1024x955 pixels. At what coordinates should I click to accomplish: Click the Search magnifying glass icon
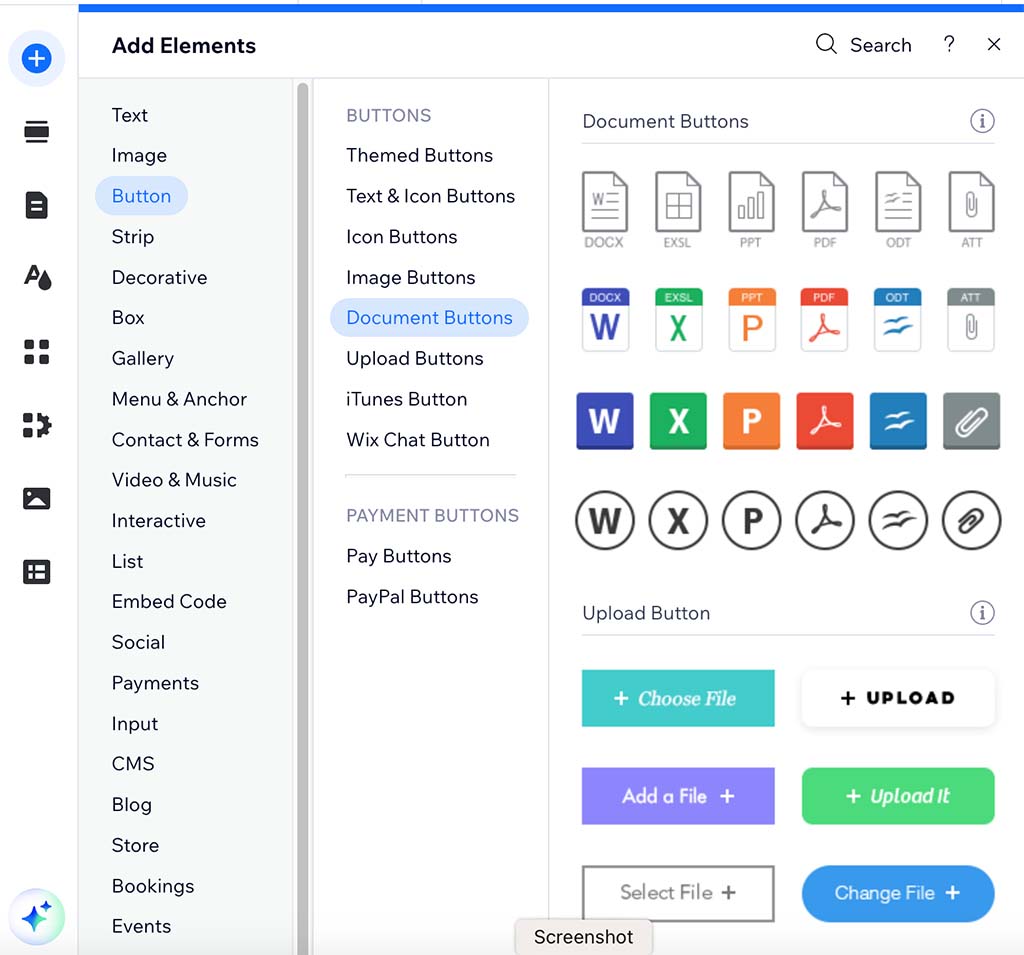pos(826,44)
